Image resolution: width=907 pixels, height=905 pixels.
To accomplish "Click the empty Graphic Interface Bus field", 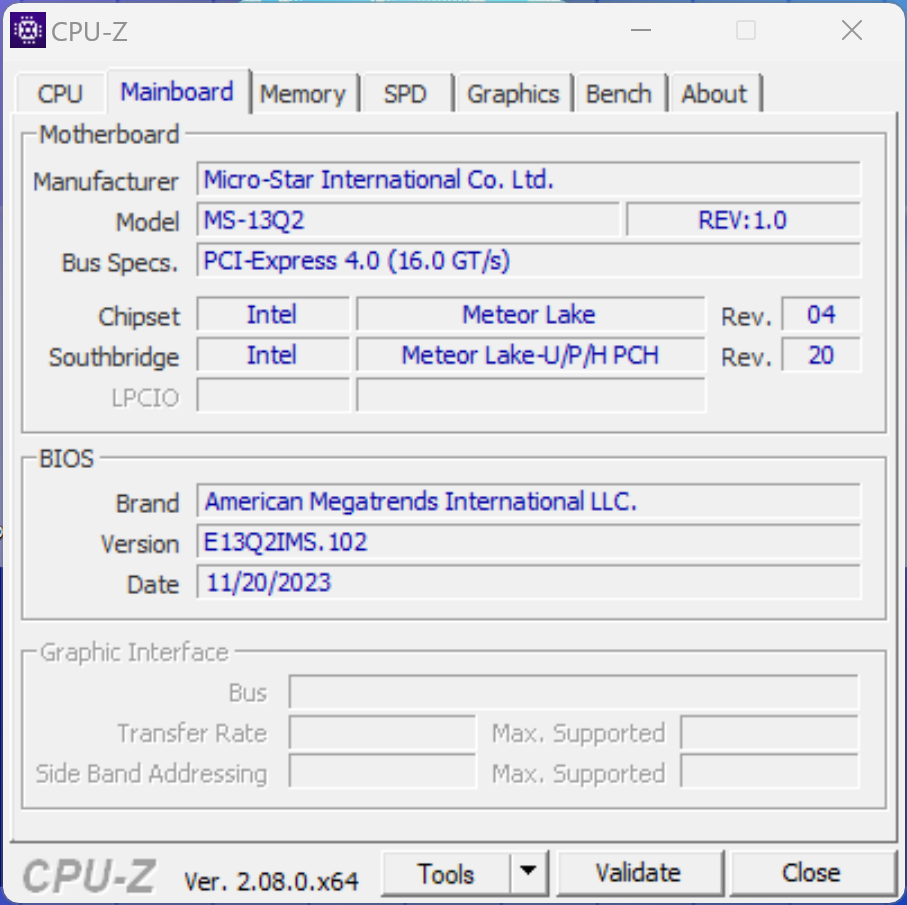I will tap(574, 692).
